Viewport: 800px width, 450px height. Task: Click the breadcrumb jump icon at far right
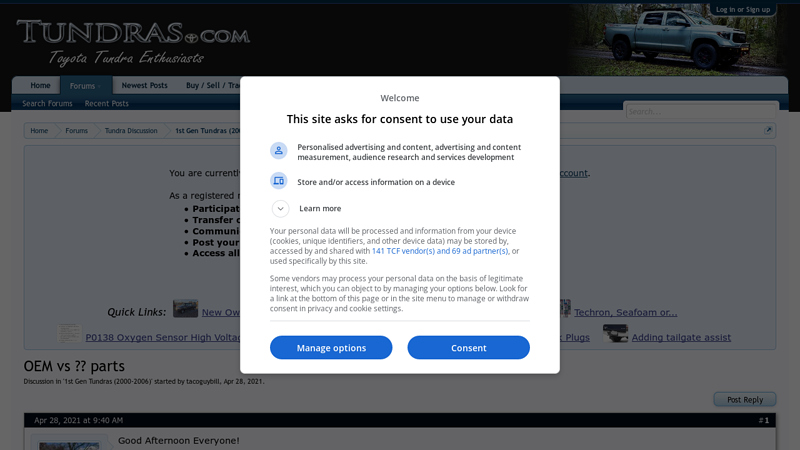pyautogui.click(x=768, y=131)
